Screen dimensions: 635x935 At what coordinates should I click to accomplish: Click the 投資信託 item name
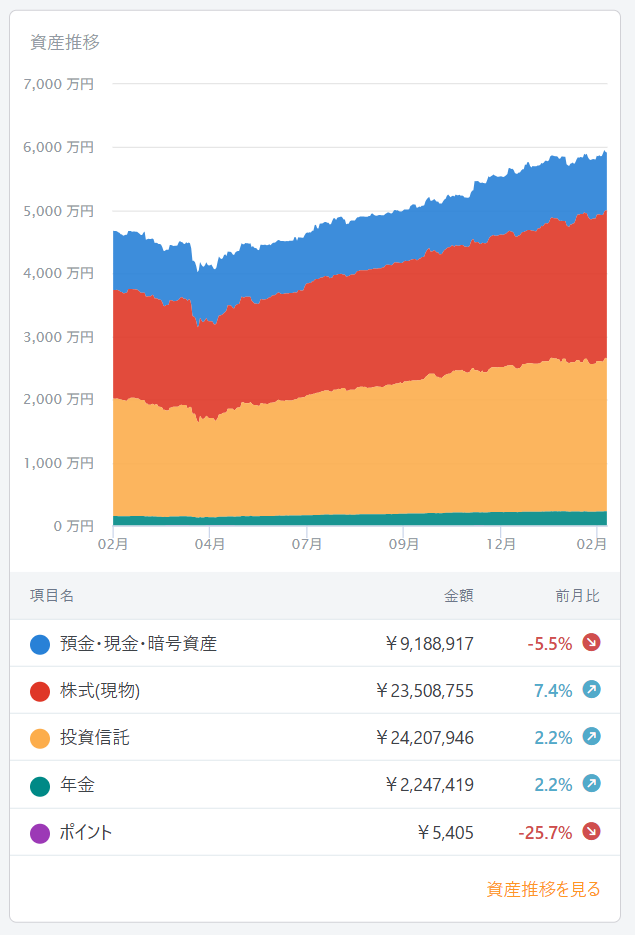click(94, 739)
